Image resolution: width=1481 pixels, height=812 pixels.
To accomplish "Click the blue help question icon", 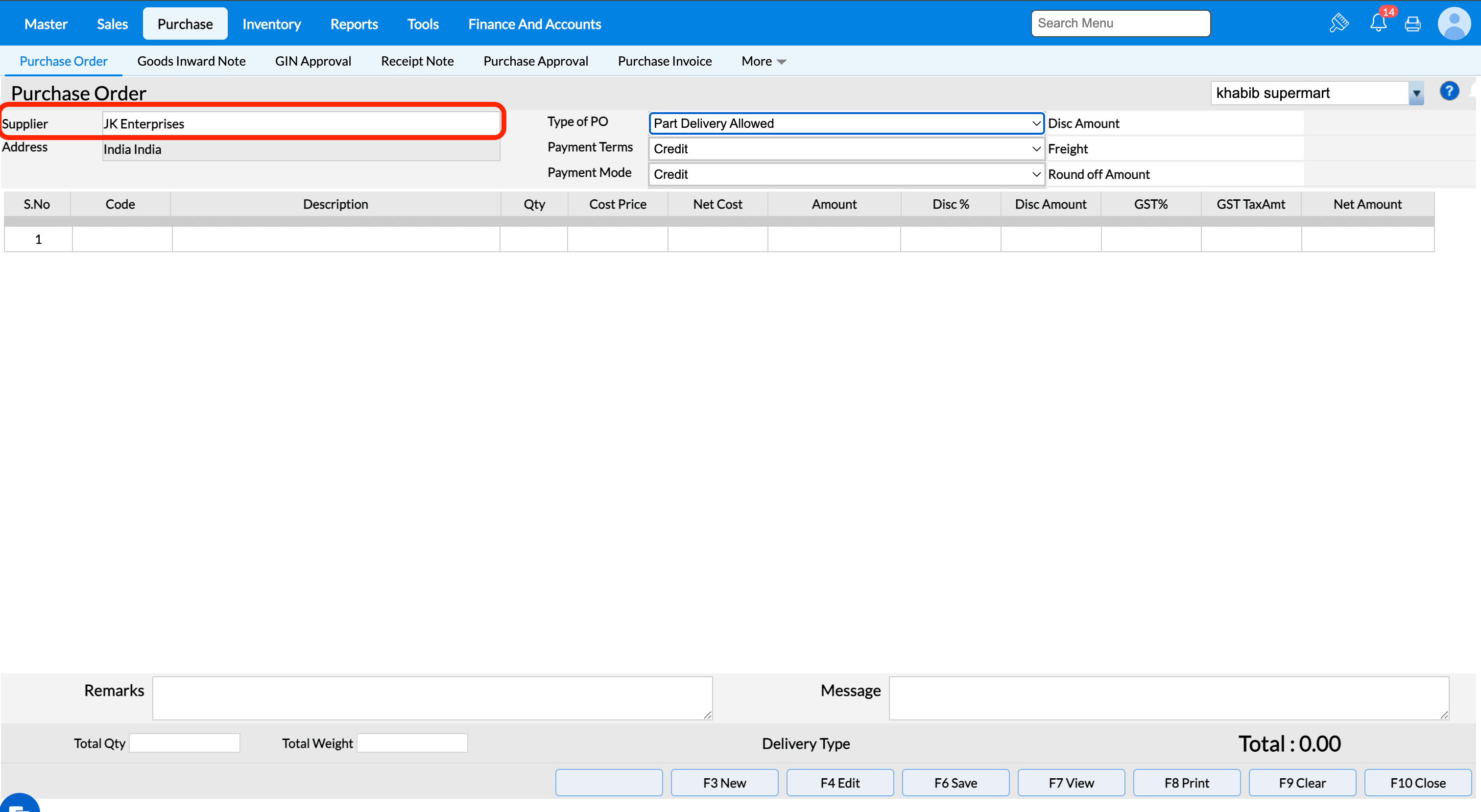I will pos(1449,92).
